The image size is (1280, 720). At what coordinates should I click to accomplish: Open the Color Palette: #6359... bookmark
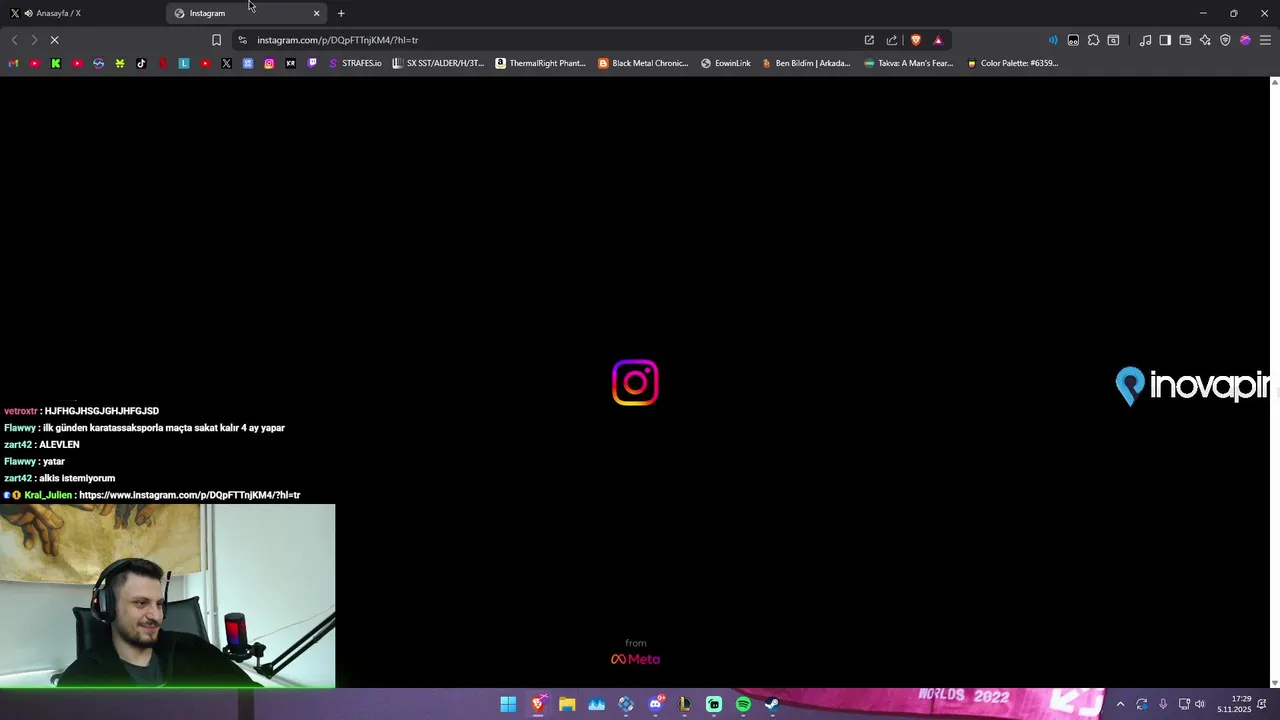[1012, 63]
